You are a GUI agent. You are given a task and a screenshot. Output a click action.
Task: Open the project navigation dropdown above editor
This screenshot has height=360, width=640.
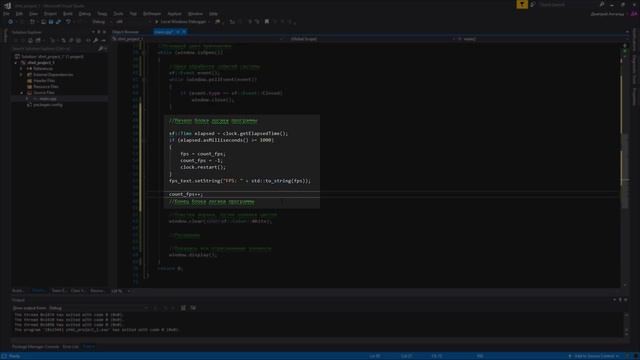[198, 39]
